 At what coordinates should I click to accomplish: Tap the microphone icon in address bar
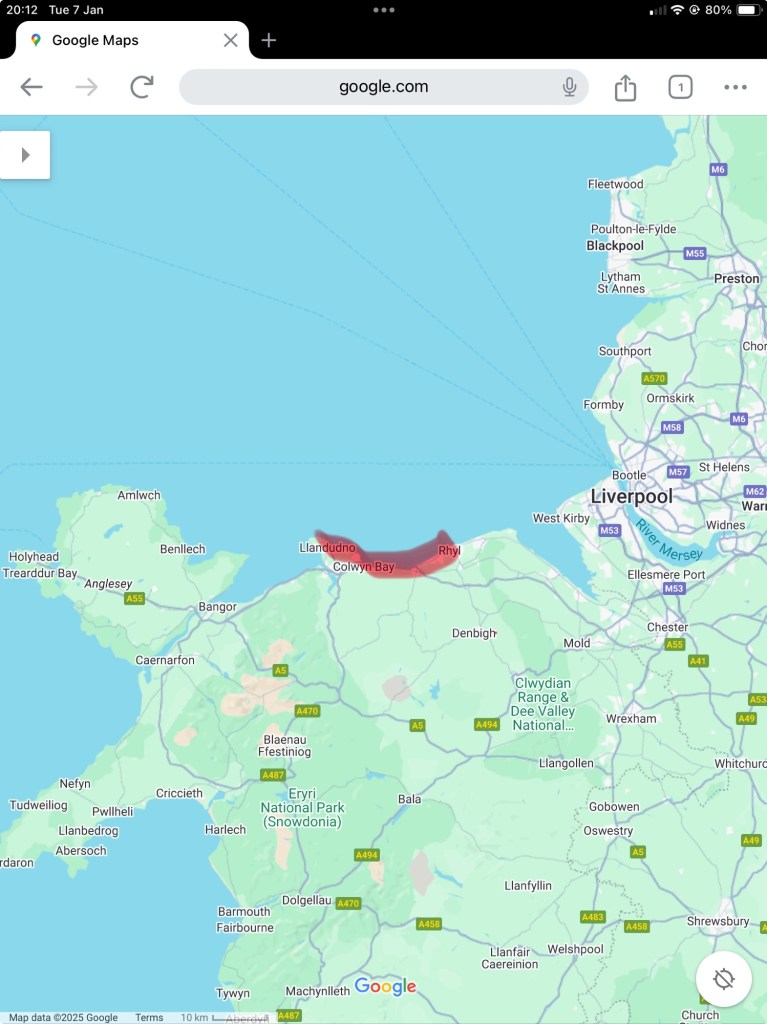click(x=569, y=87)
